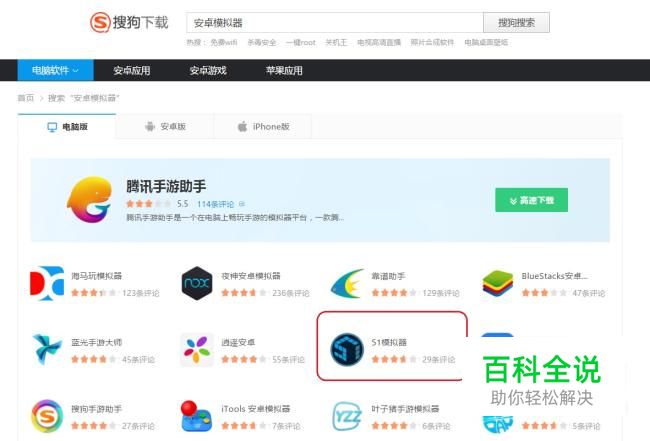Screen dimensions: 650x441
Task: Click the 搜狗搜索 button
Action: tap(517, 22)
